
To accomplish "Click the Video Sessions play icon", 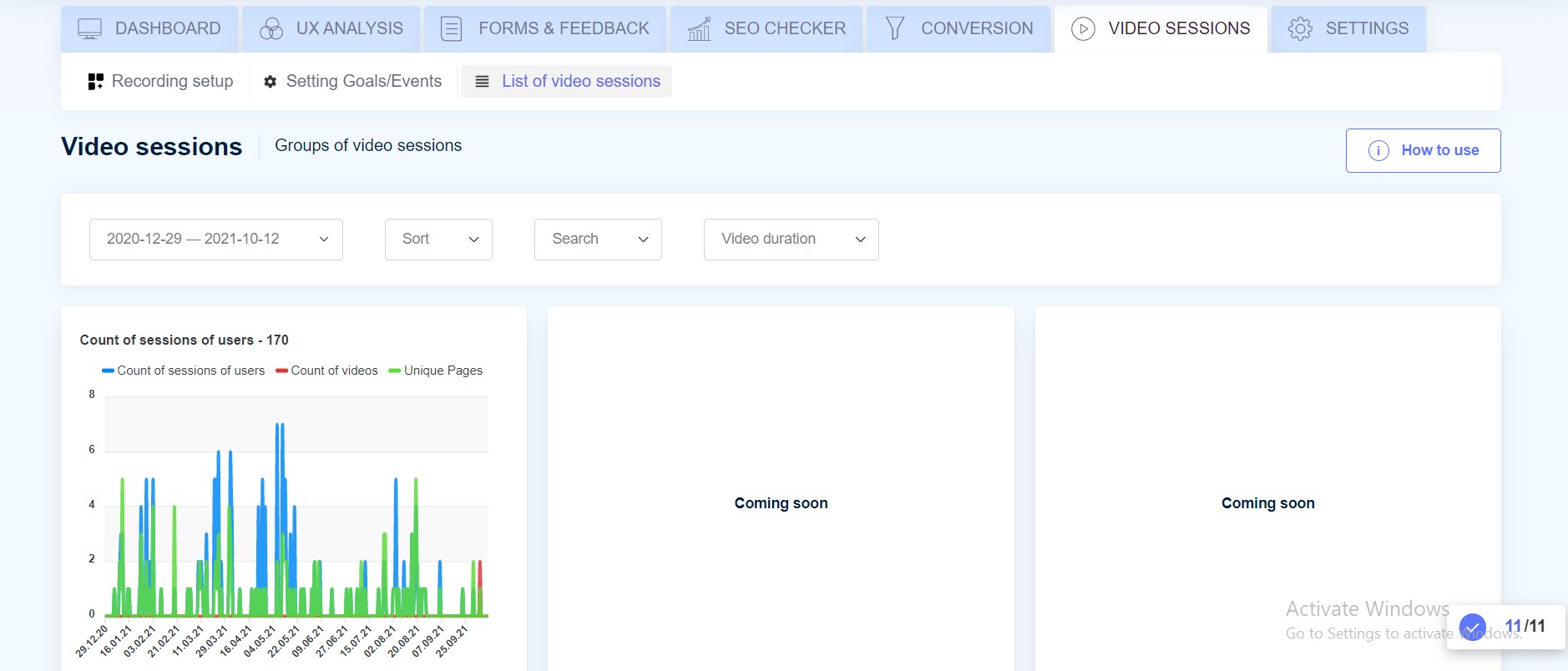I will (x=1082, y=29).
